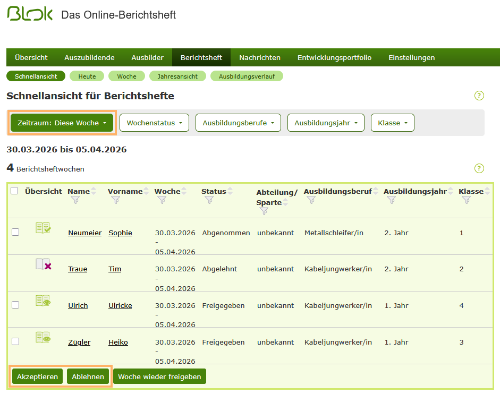
Task: Switch to Woche sub-tab
Action: pyautogui.click(x=127, y=76)
